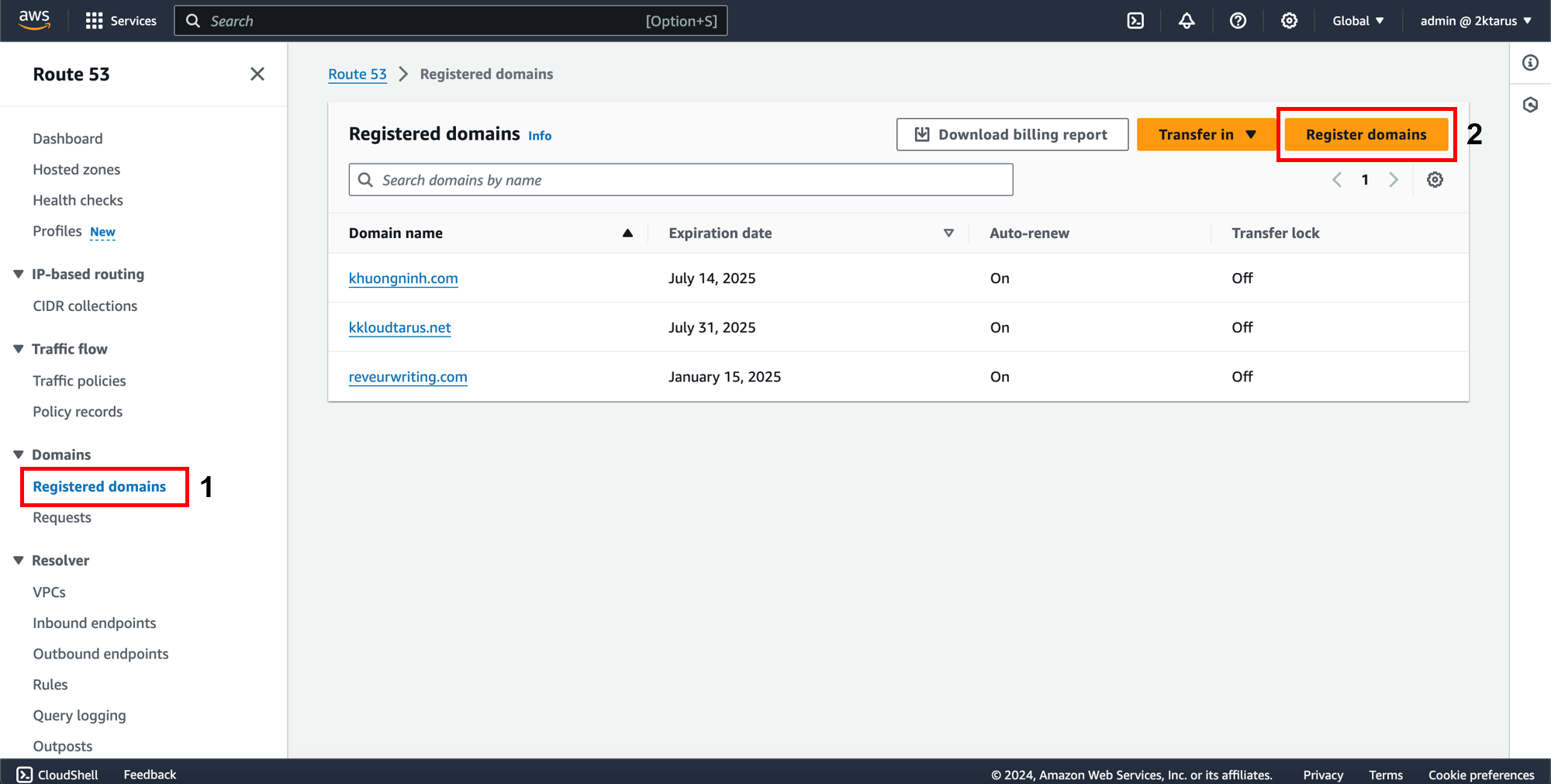1551x784 pixels.
Task: Collapse the Resolver section
Action: click(19, 560)
